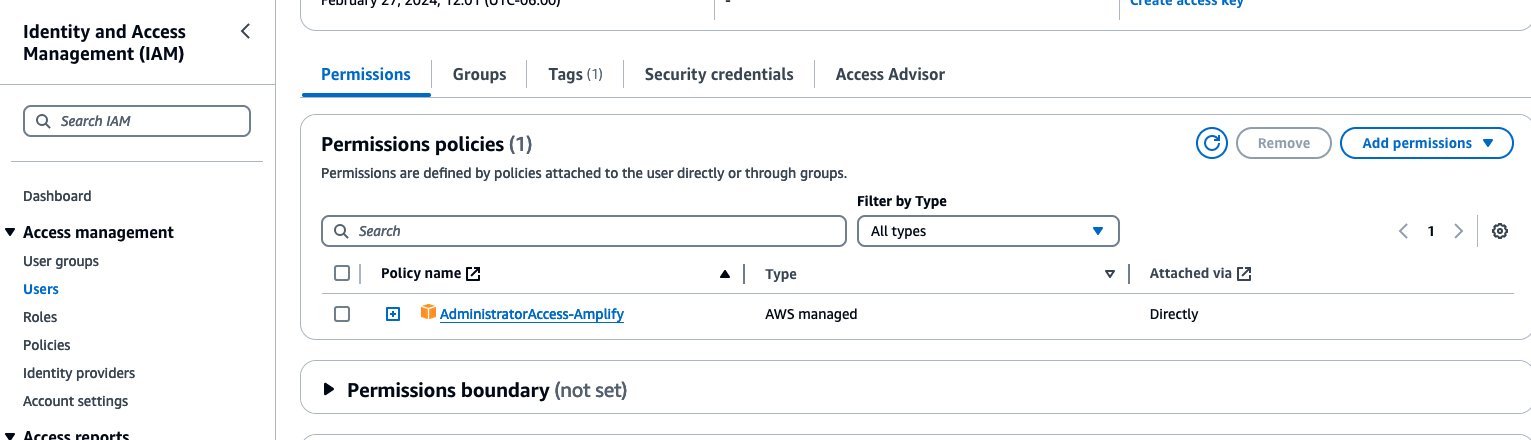Go to the next page with the right arrow

(1458, 231)
